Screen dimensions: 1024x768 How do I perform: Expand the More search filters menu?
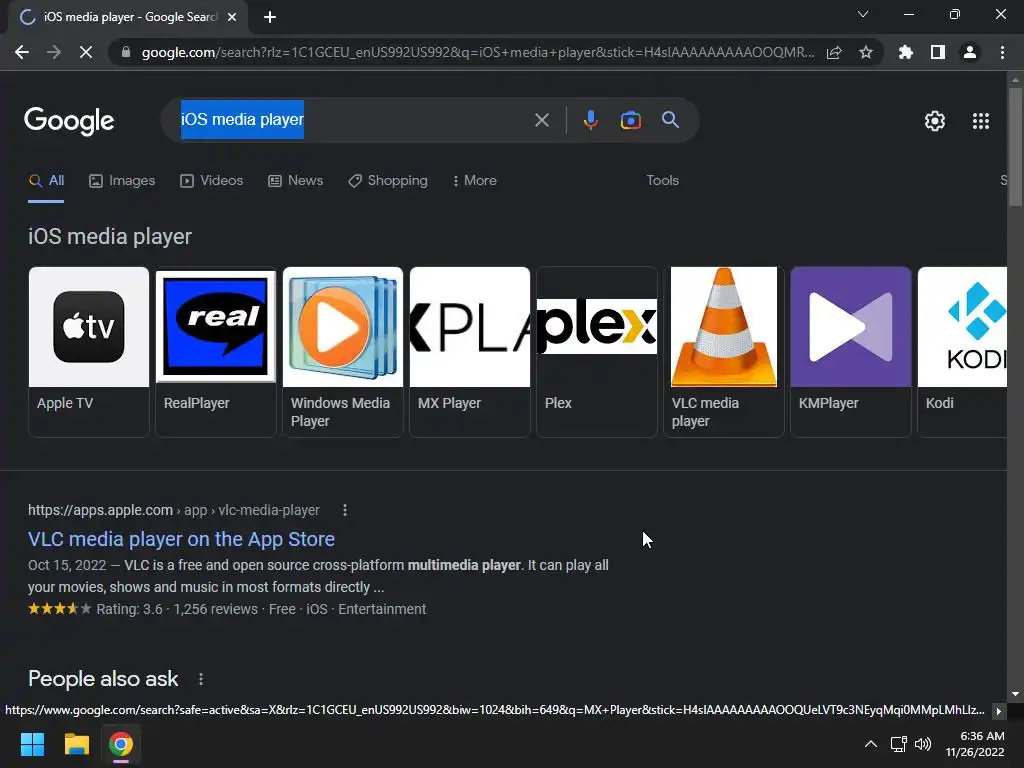click(x=475, y=181)
